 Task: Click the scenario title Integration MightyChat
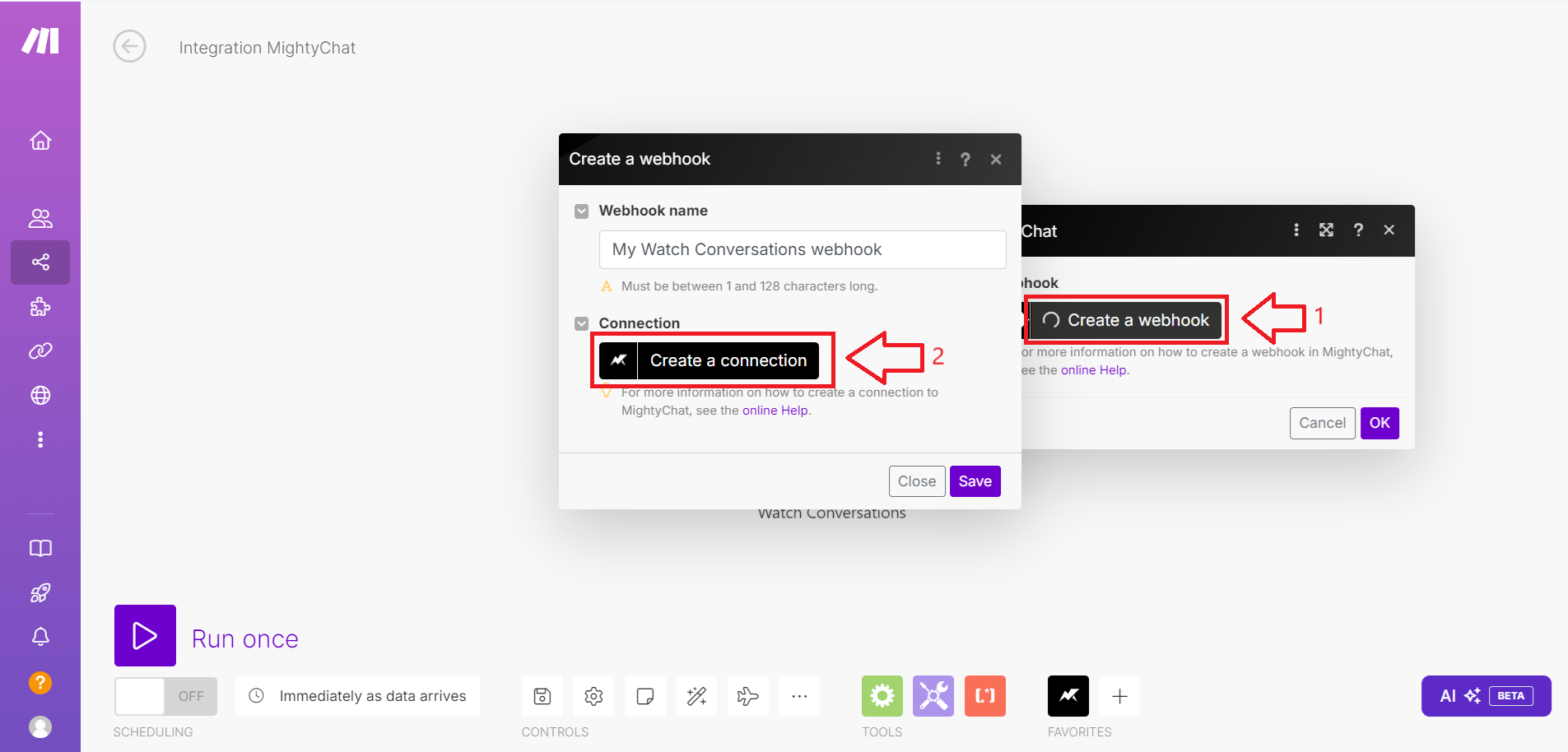pyautogui.click(x=268, y=48)
